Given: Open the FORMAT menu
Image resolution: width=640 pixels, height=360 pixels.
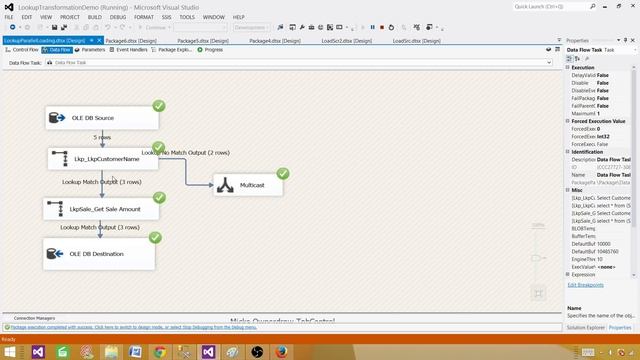Looking at the screenshot, I should 144,17.
